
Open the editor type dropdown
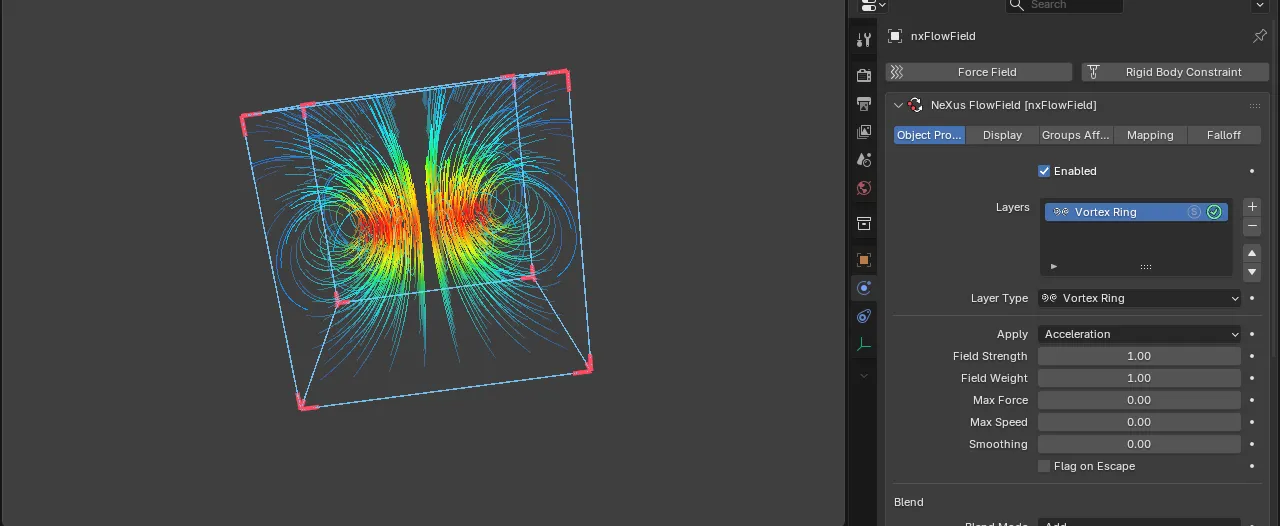click(873, 5)
